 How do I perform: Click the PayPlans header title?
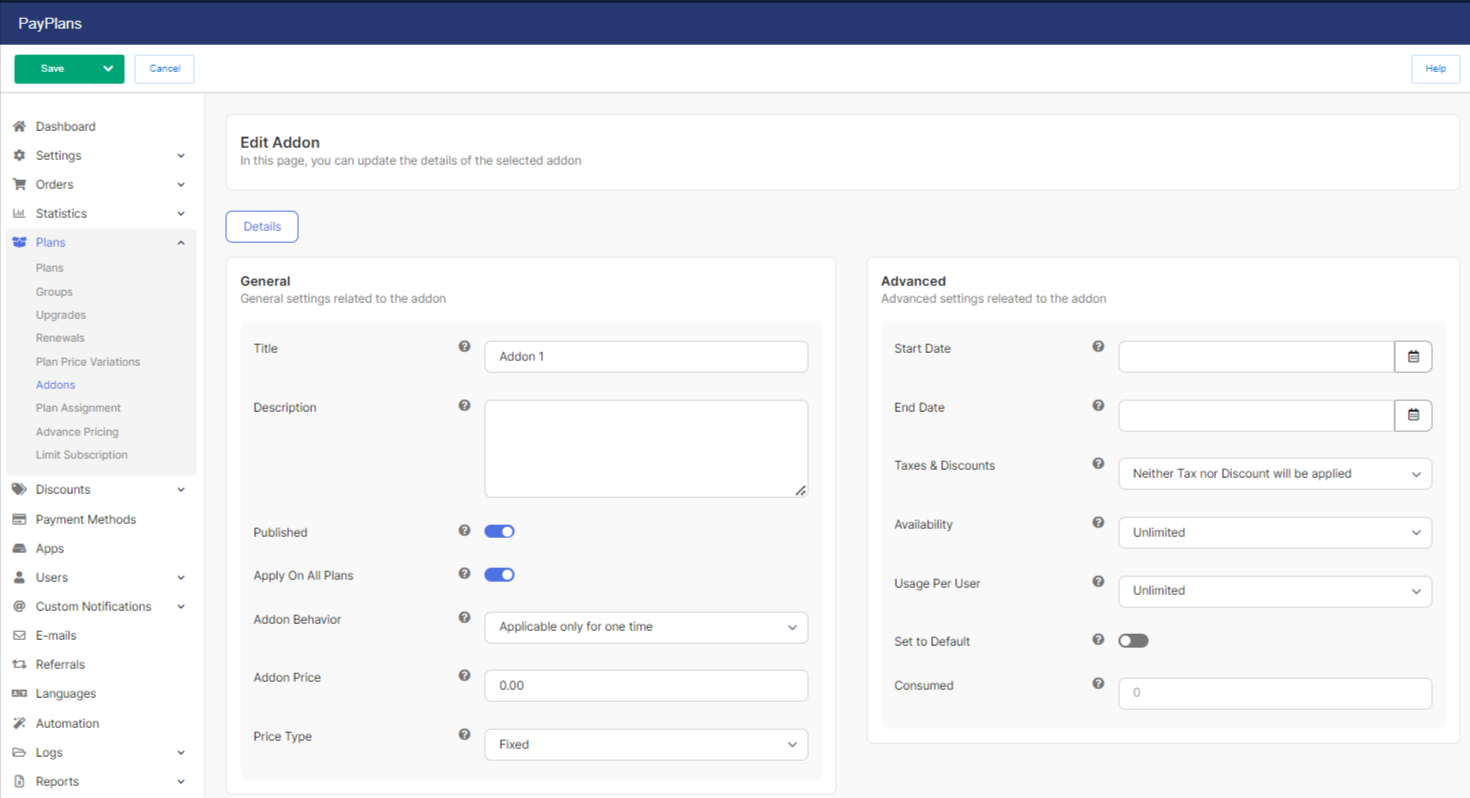pyautogui.click(x=50, y=23)
